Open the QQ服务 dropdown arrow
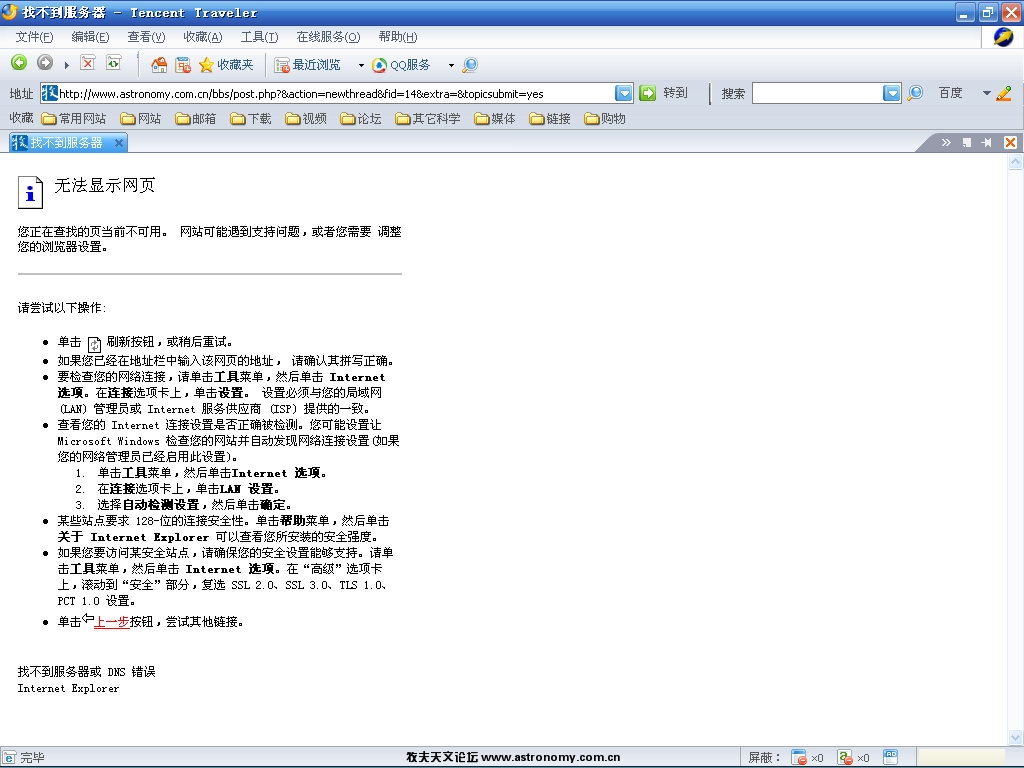1024x768 pixels. [451, 65]
